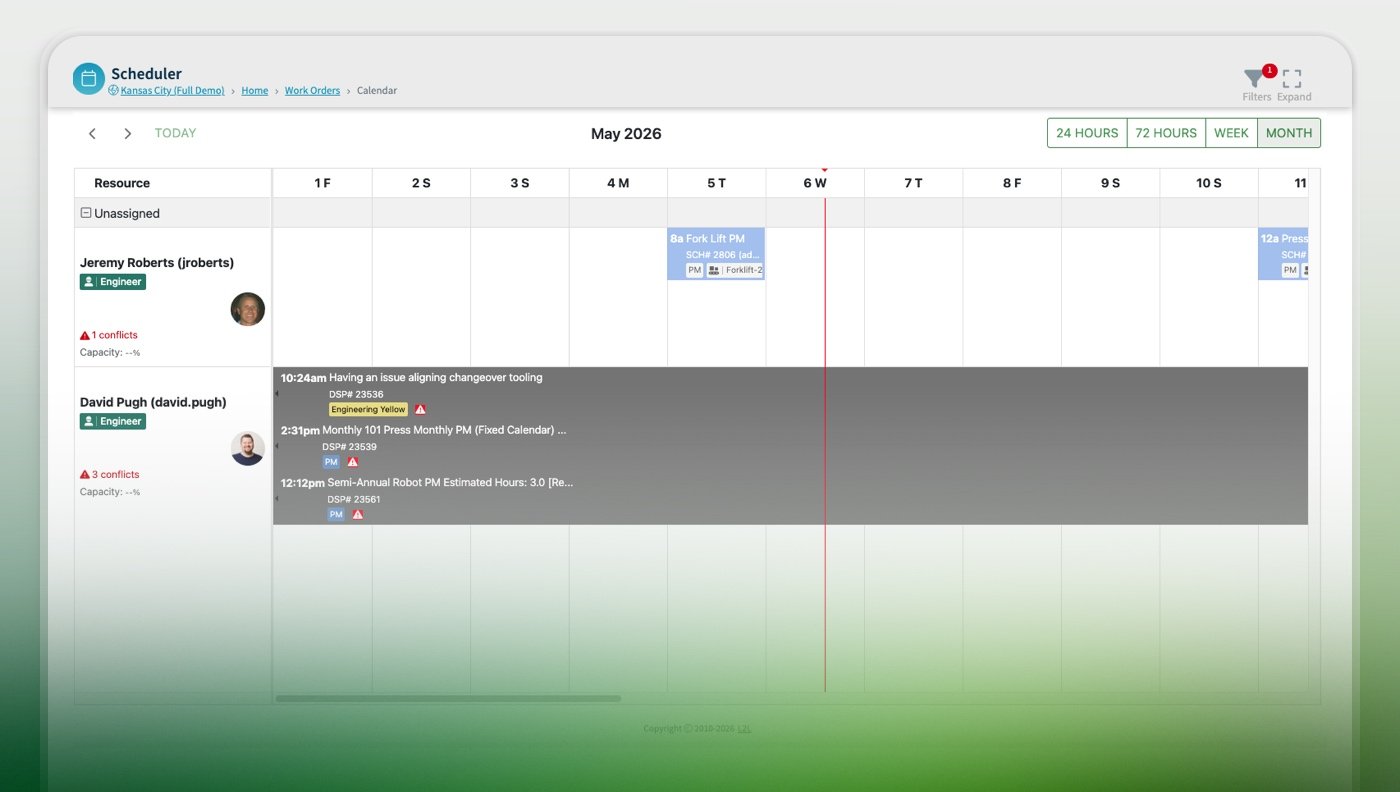Click David Pugh's Engineer badge

[113, 421]
